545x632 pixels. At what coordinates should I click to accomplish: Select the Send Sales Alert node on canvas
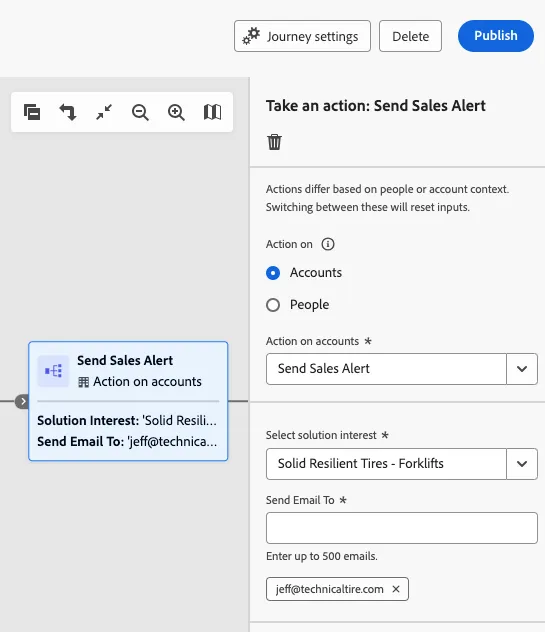pyautogui.click(x=128, y=401)
